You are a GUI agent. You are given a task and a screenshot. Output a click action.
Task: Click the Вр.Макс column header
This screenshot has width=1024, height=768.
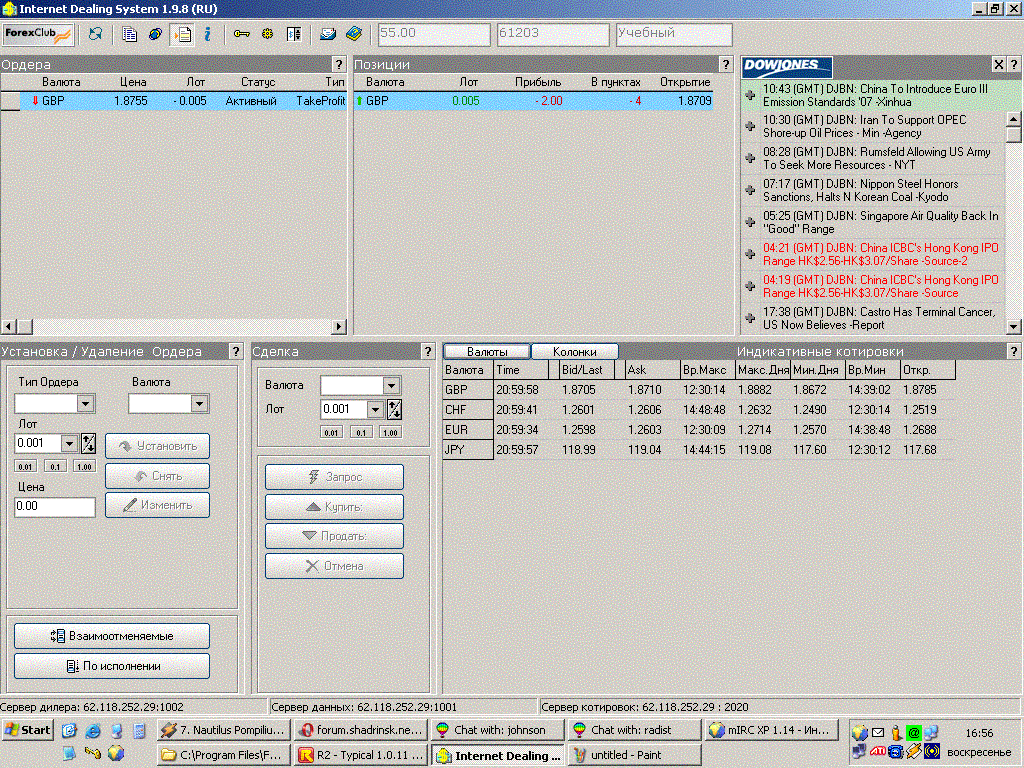708,370
